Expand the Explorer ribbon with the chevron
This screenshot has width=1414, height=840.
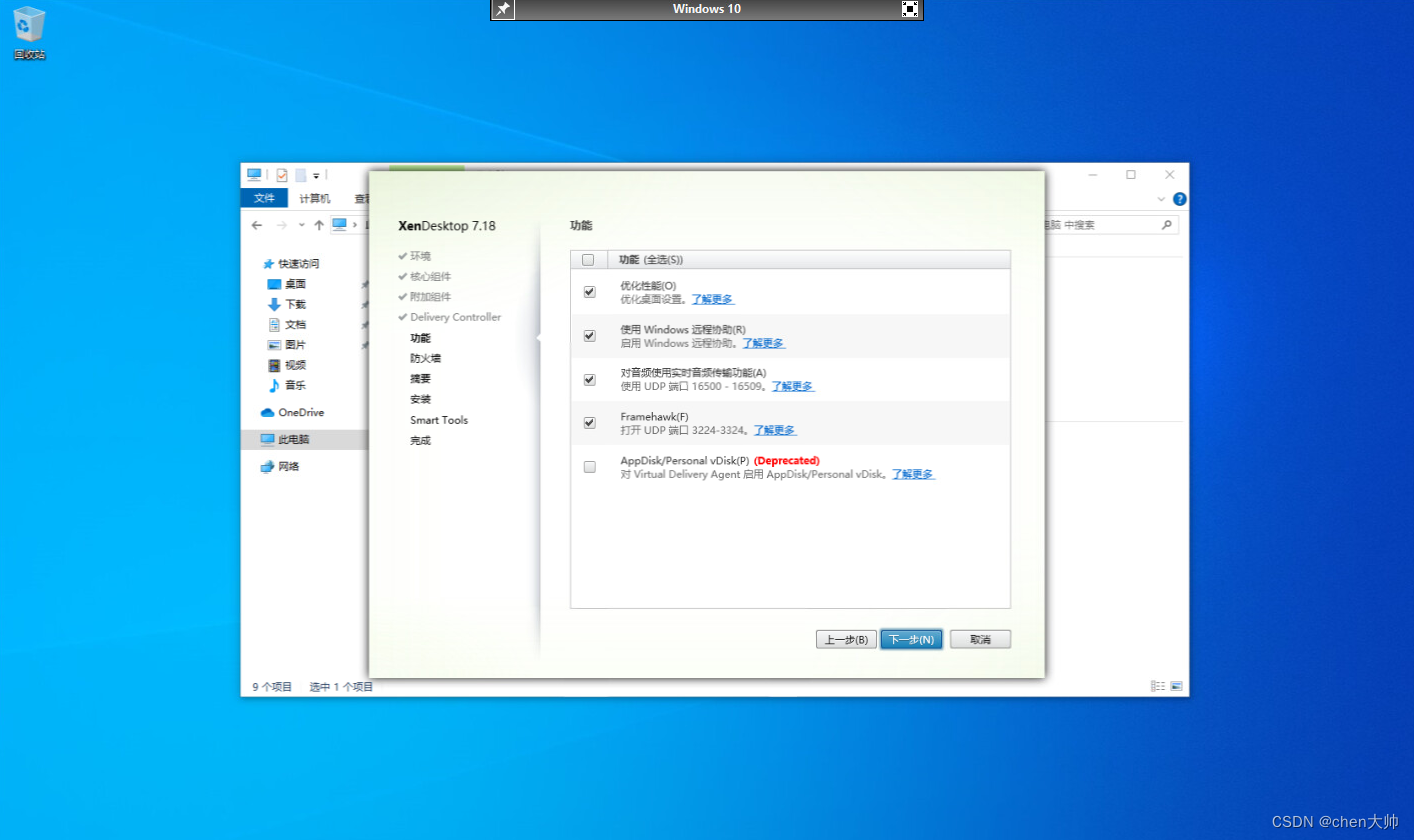(1161, 199)
